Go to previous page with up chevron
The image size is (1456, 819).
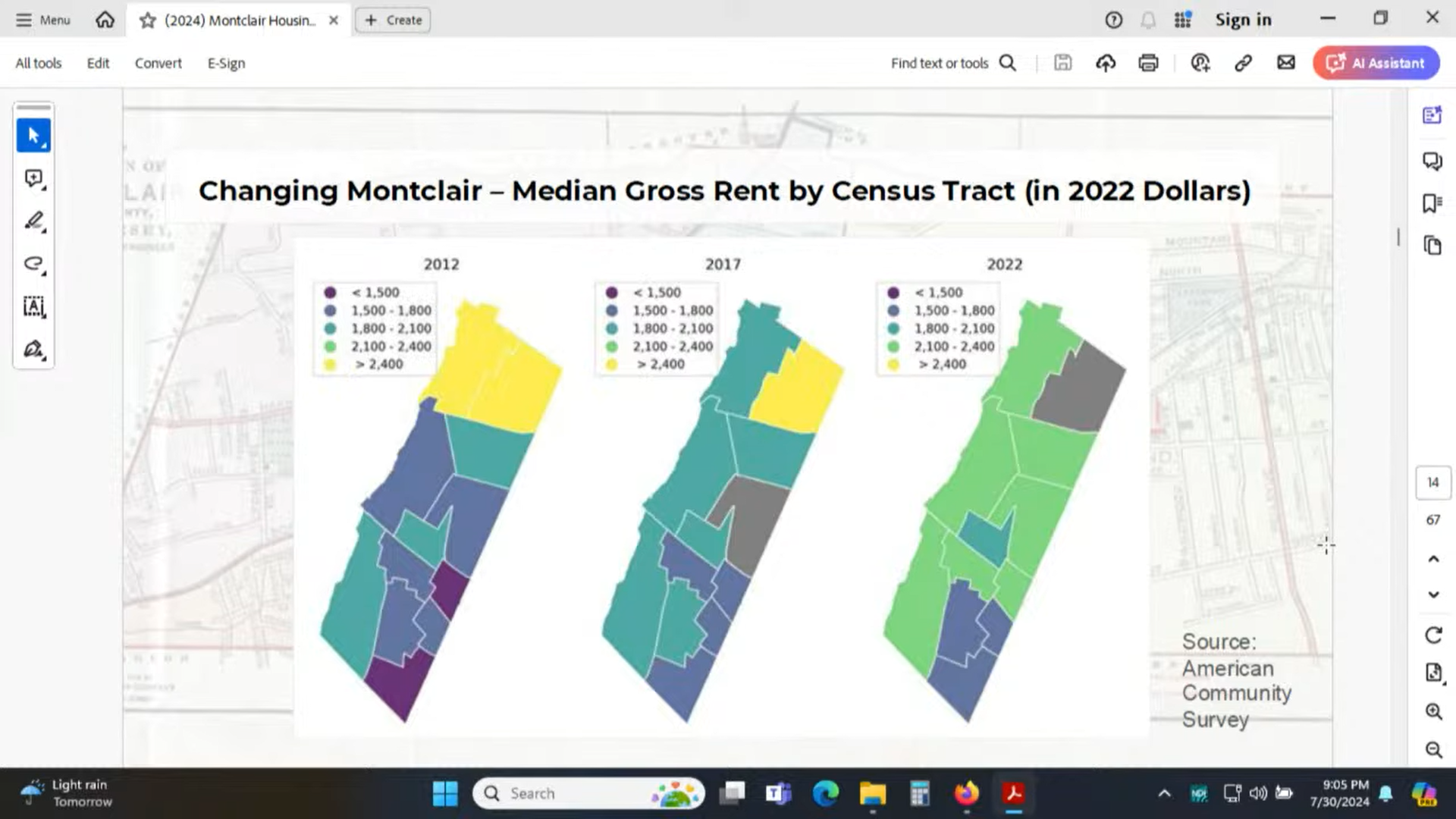(x=1433, y=559)
